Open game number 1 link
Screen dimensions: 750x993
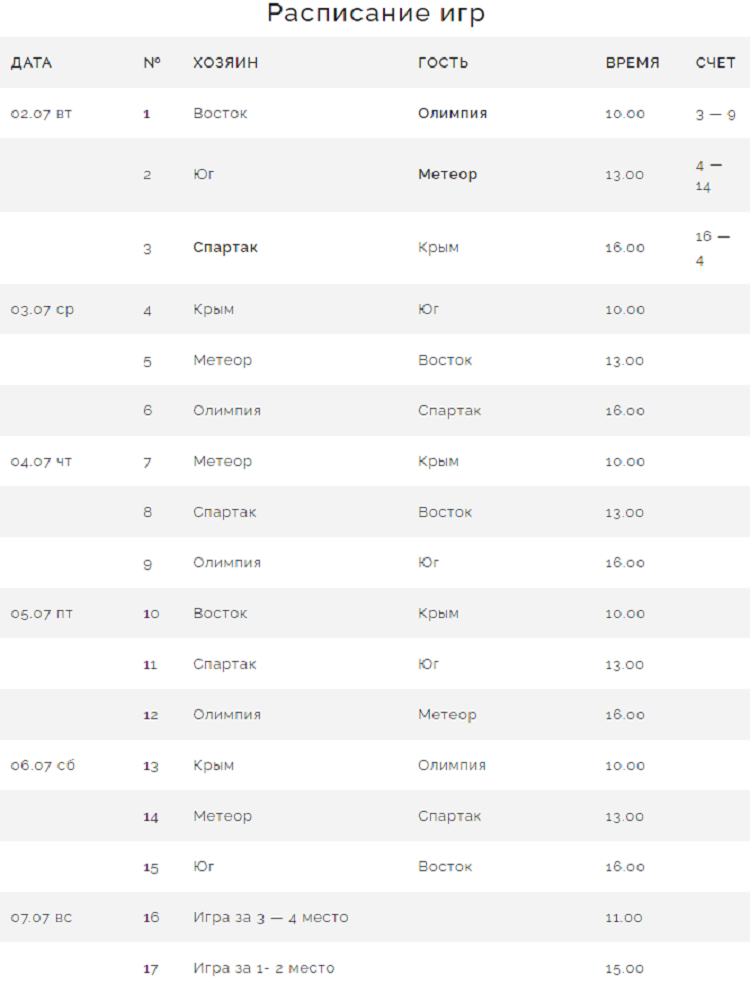click(x=147, y=114)
